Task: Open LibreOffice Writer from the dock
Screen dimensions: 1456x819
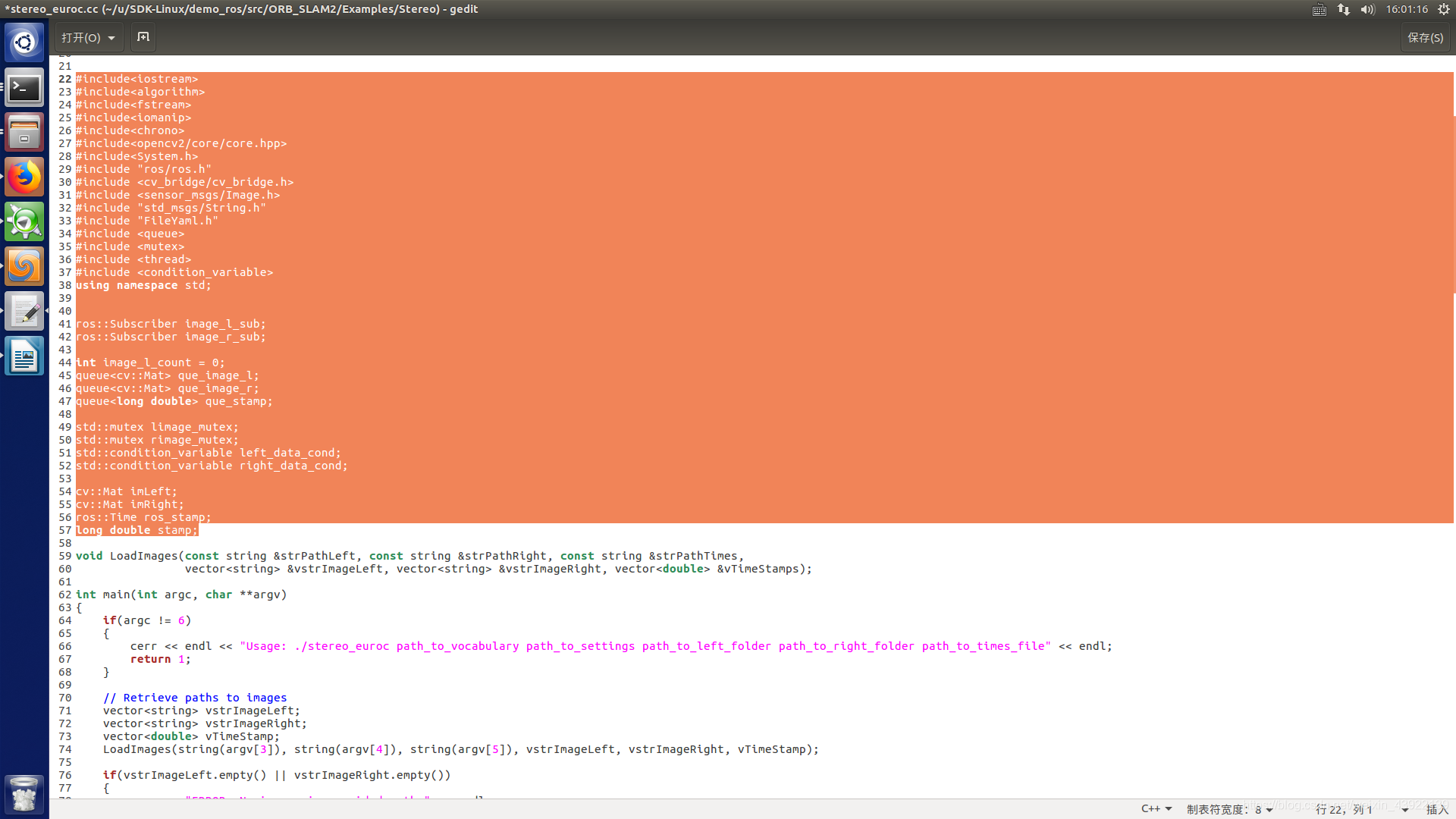Action: (x=24, y=356)
